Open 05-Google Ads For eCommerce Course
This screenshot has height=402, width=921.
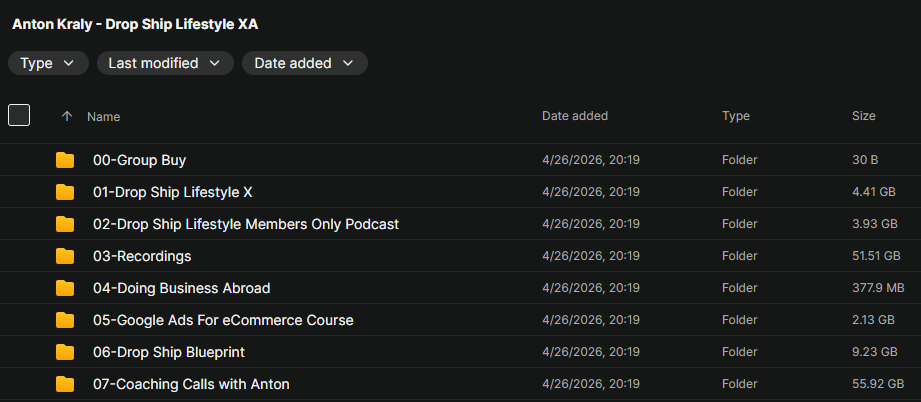(x=223, y=320)
